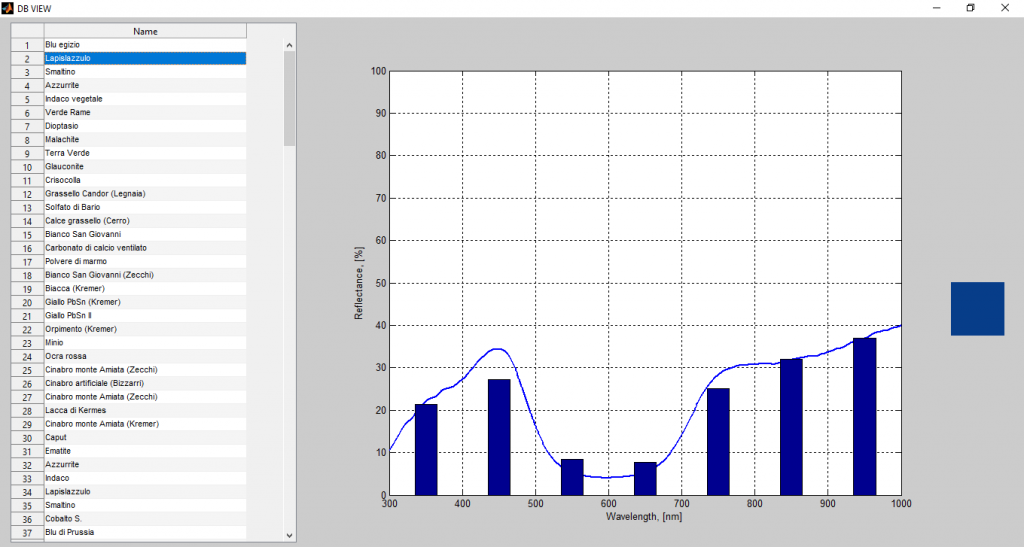
Task: Select Solfato di Bario
Action: (145, 207)
